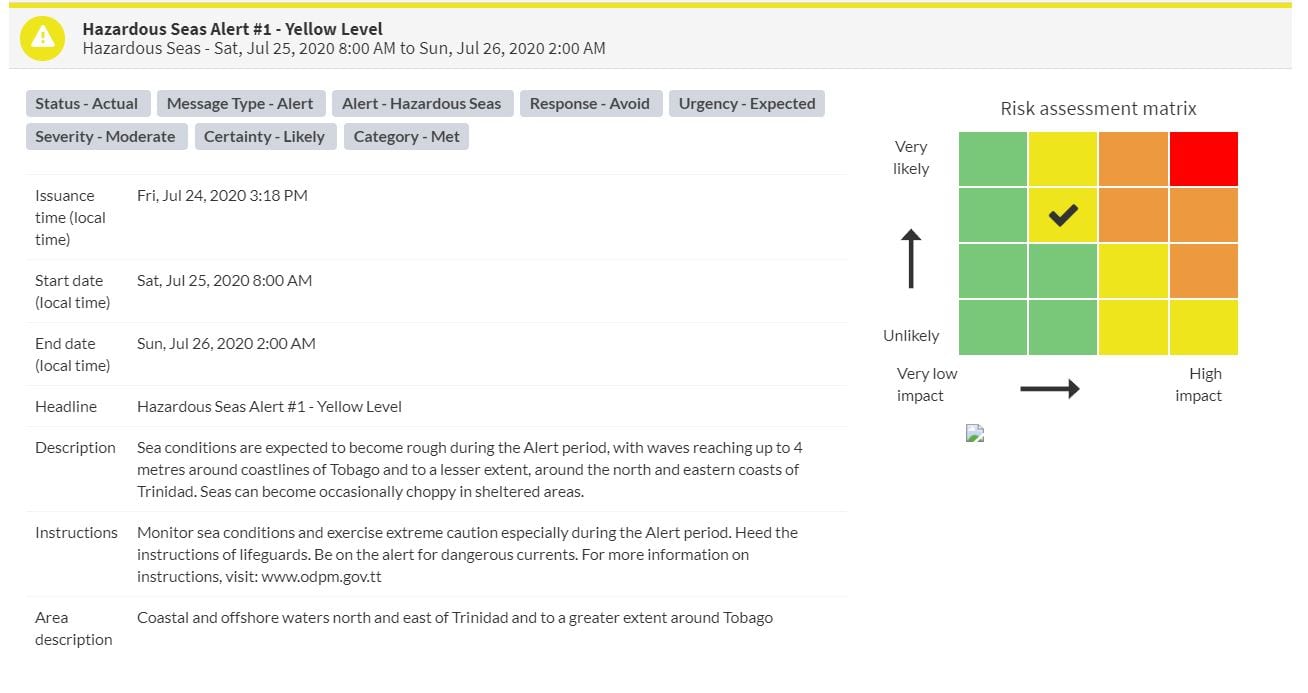Click the checkmark in the risk matrix

[1063, 215]
